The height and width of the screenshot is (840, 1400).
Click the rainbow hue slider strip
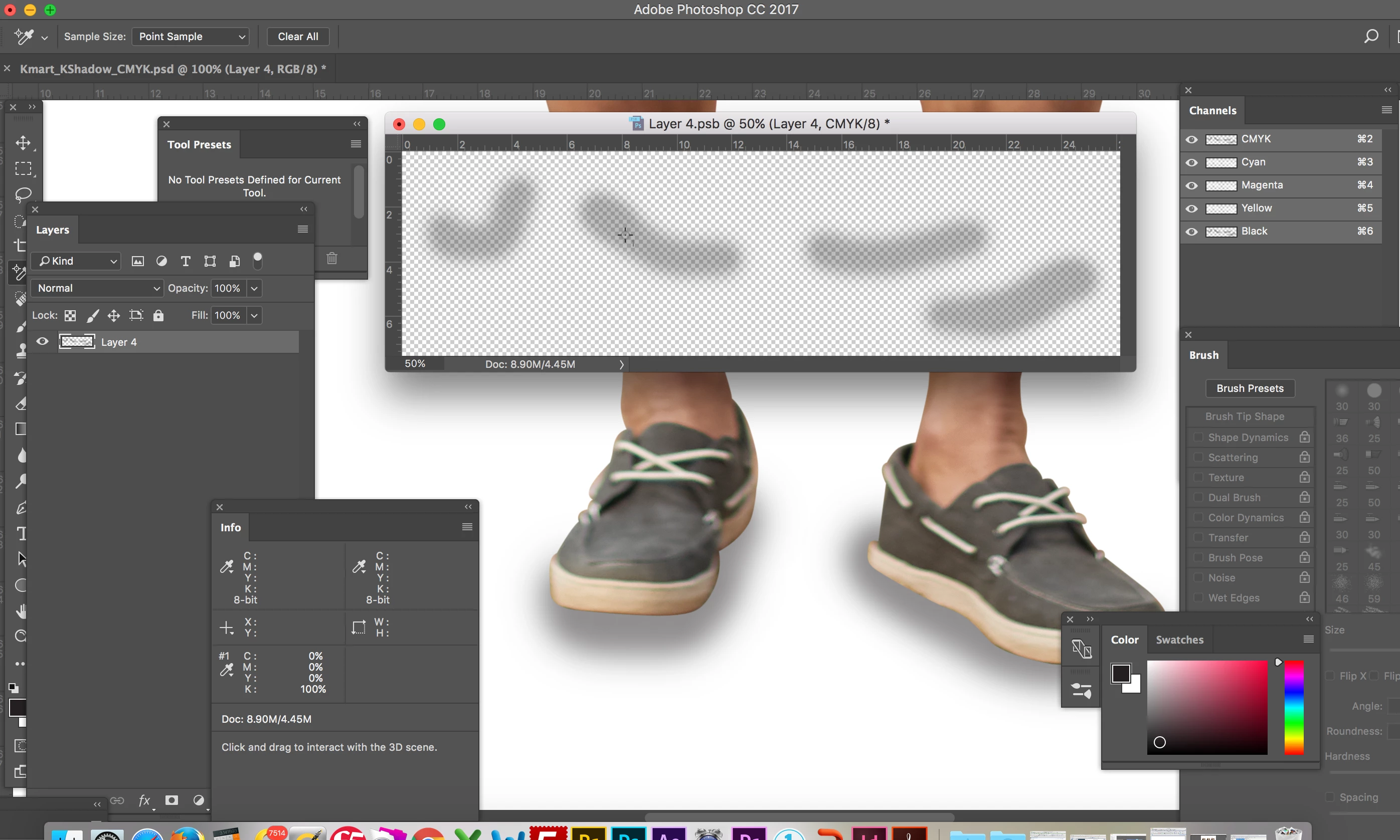[1294, 708]
